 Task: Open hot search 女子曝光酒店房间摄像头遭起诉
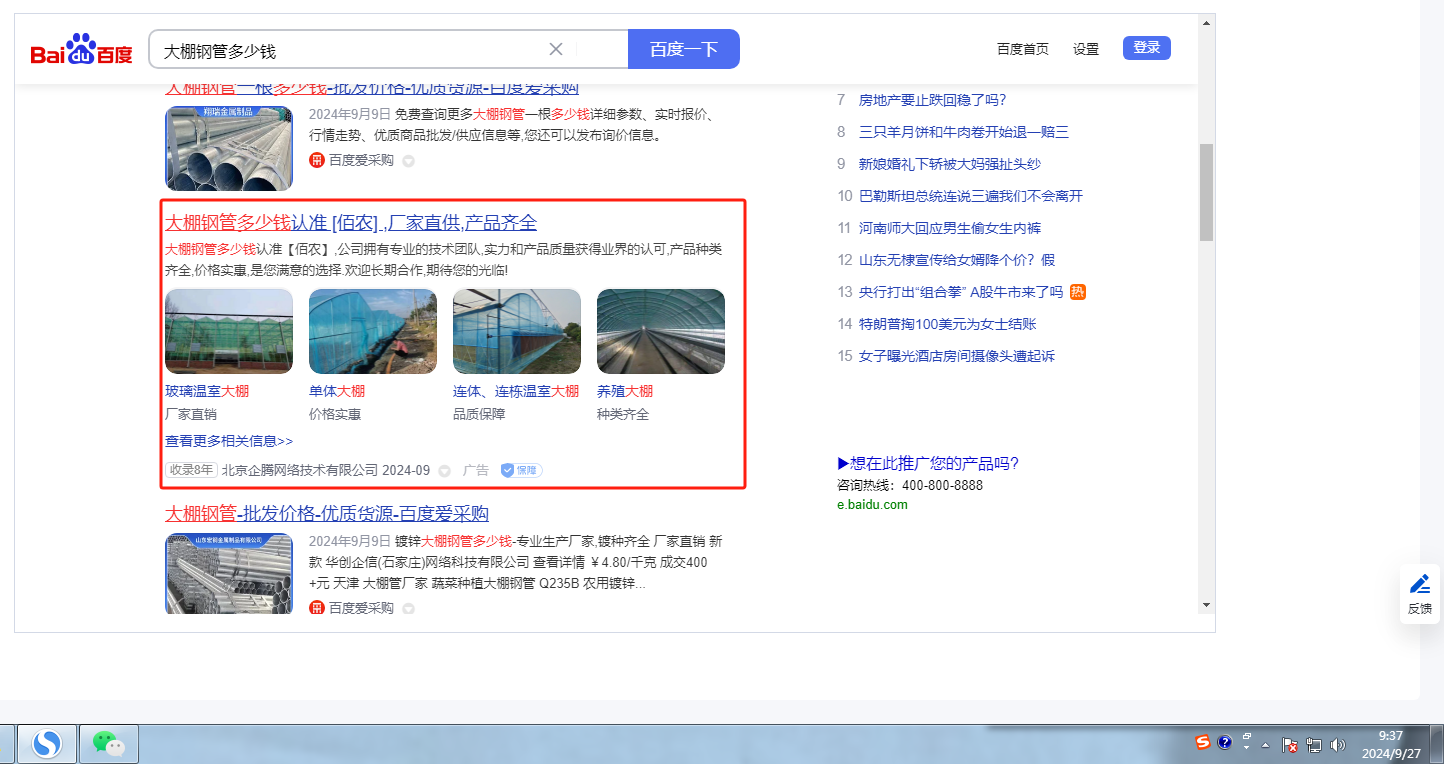957,356
